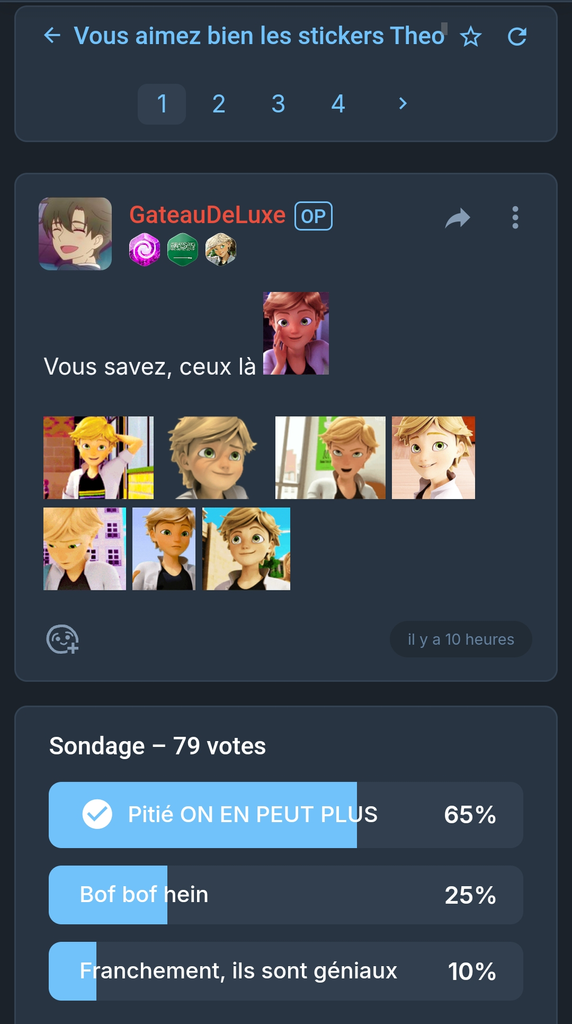Click the 'il y a 10 heures' timestamp
This screenshot has height=1024, width=572.
pyautogui.click(x=461, y=639)
